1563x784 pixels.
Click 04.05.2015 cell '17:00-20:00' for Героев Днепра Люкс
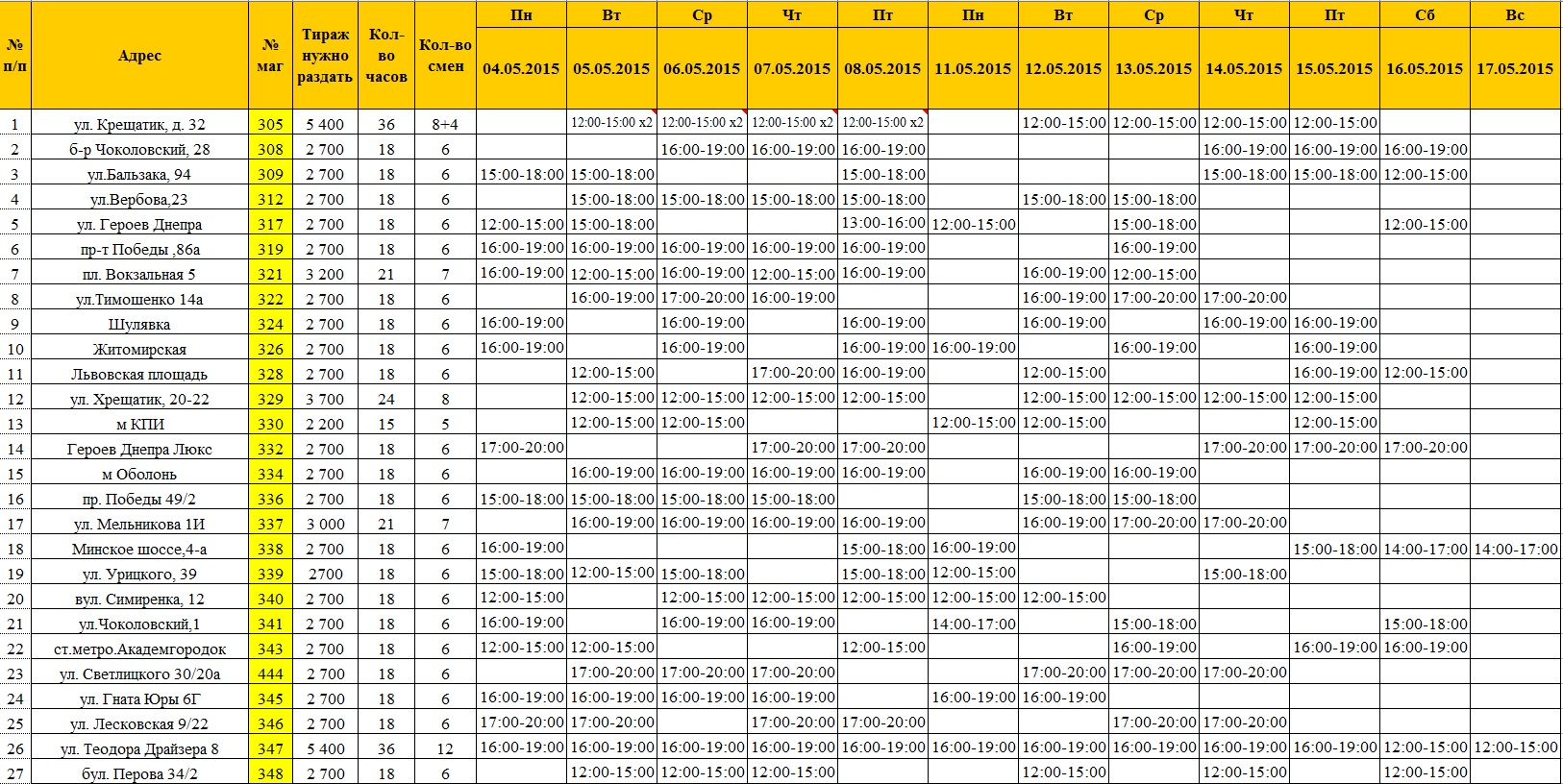click(x=521, y=447)
